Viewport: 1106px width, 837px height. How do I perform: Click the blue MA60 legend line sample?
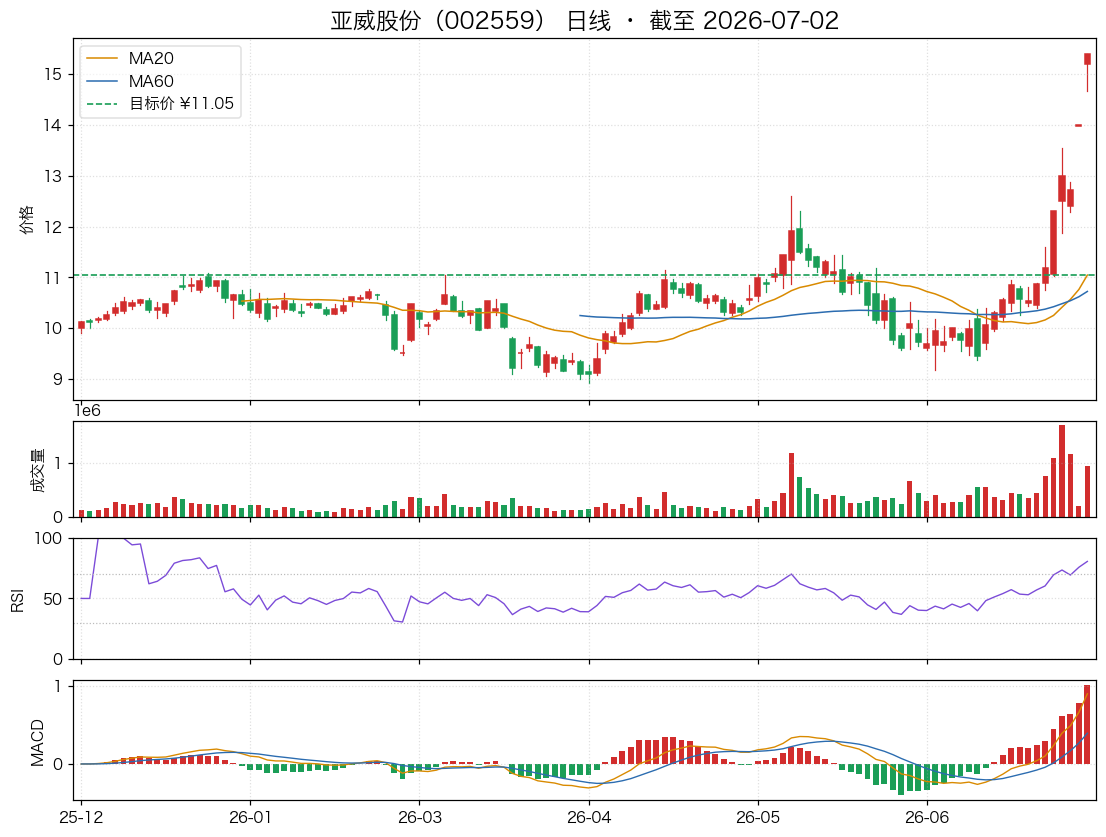102,81
